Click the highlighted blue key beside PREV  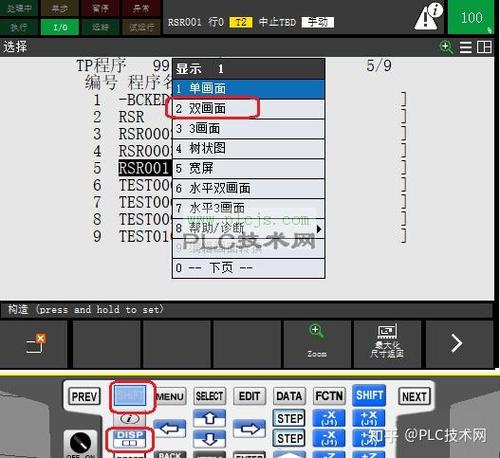(130, 396)
